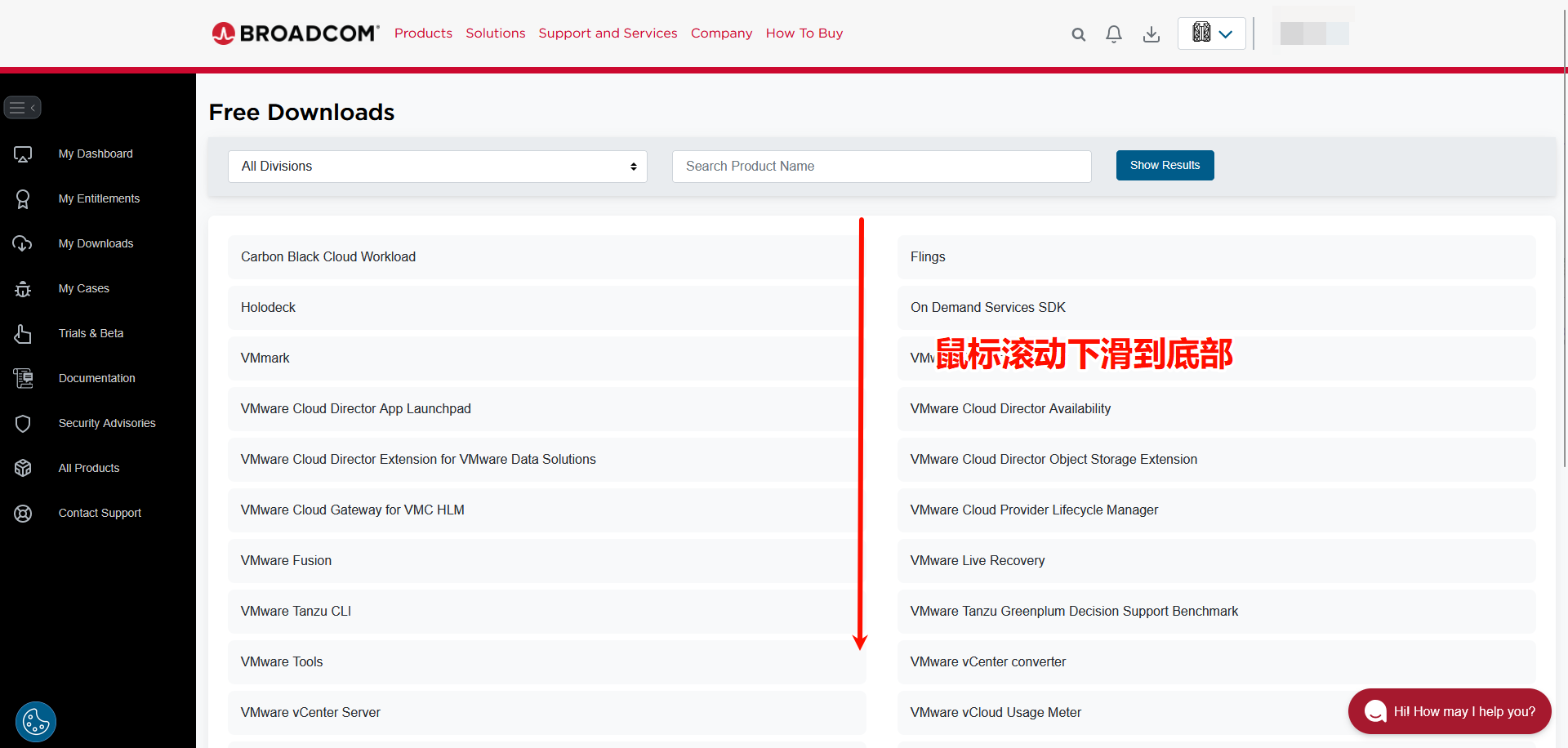Focus the Search Product Name field
The image size is (1568, 748).
[882, 167]
